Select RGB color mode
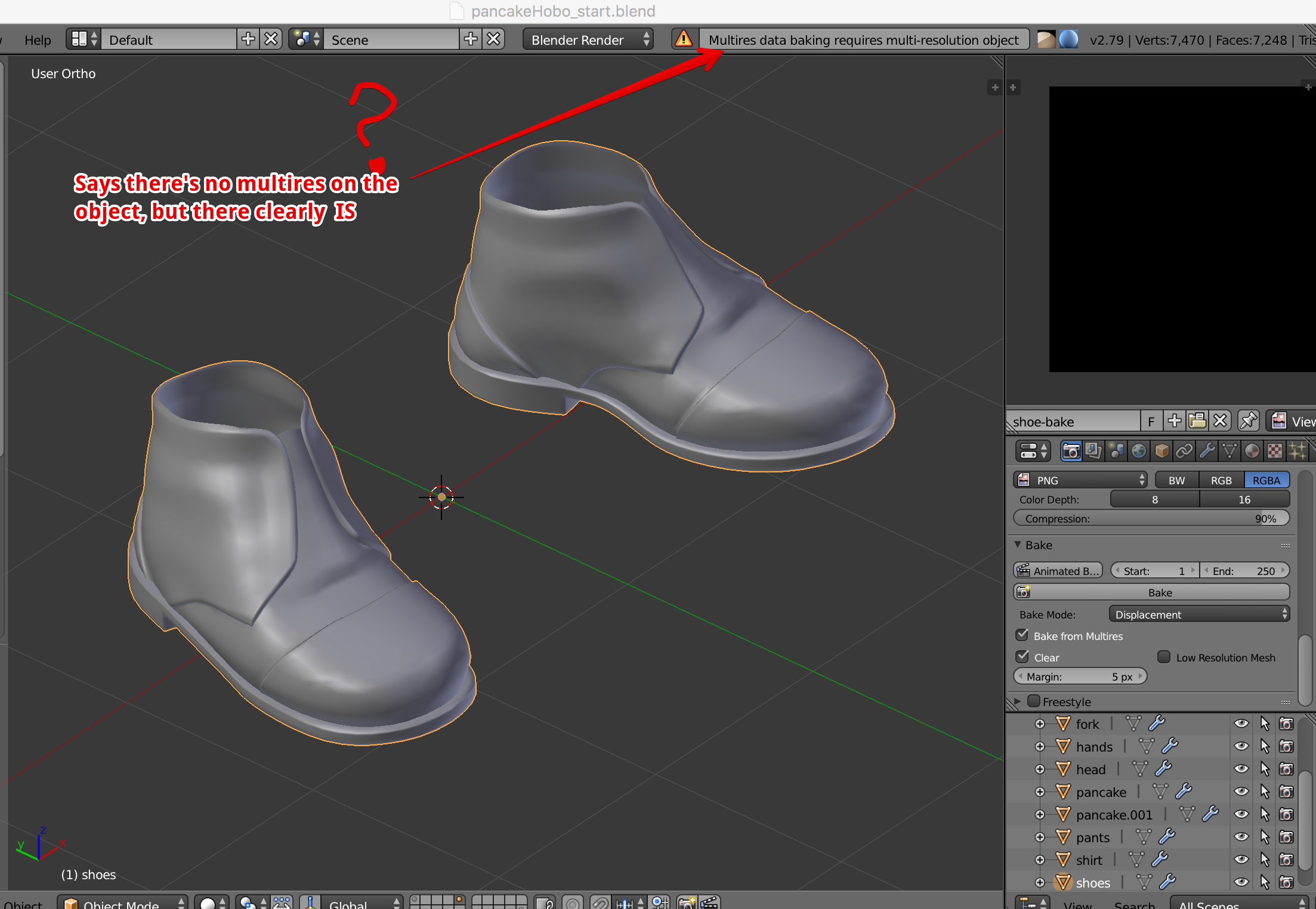Viewport: 1316px width, 909px height. pos(1221,480)
